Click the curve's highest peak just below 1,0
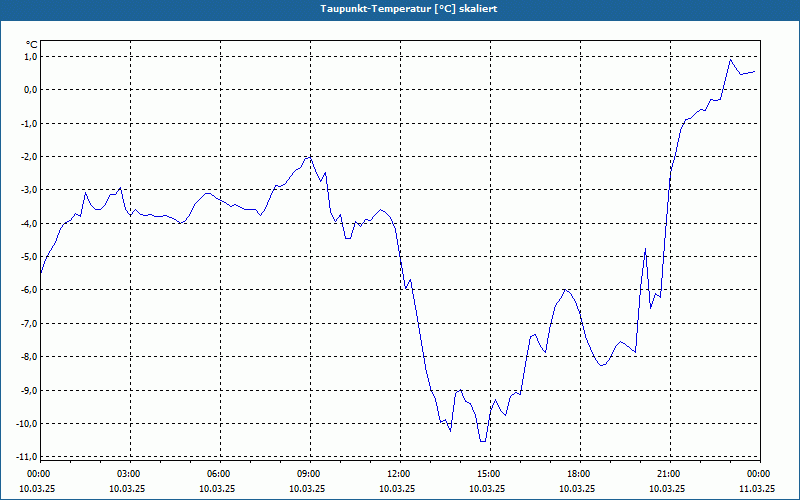The width and height of the screenshot is (800, 500). [730, 60]
